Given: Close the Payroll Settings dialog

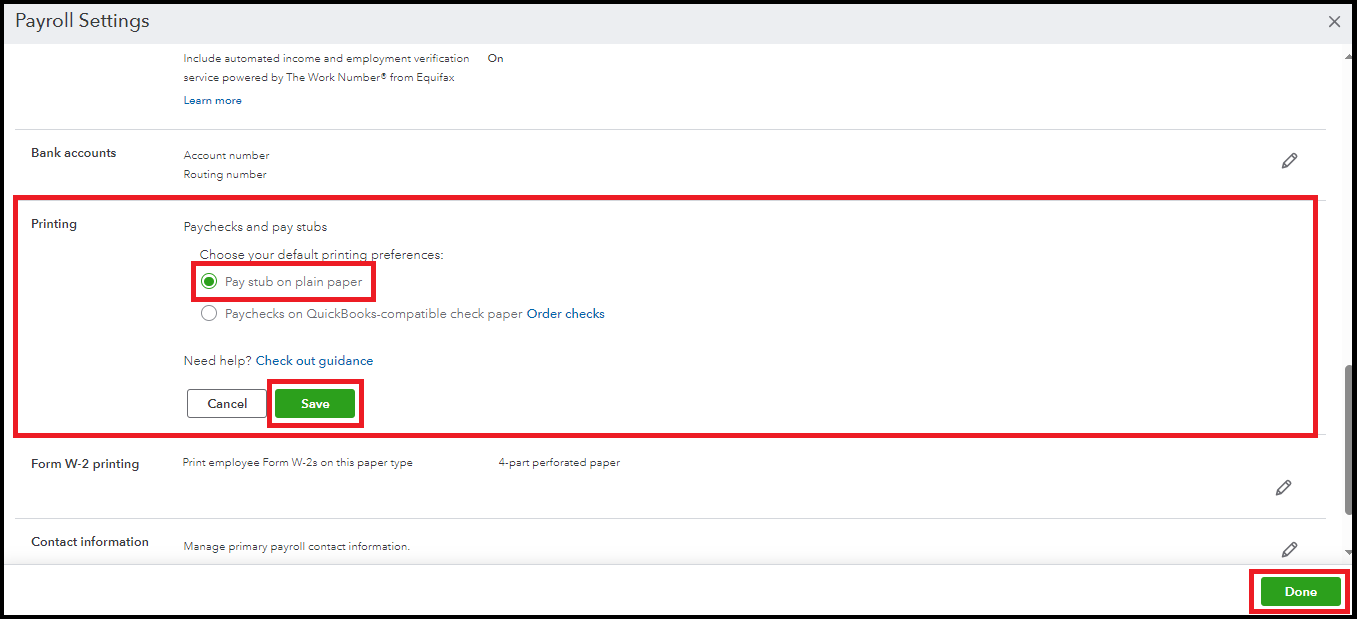Looking at the screenshot, I should pos(1334,21).
